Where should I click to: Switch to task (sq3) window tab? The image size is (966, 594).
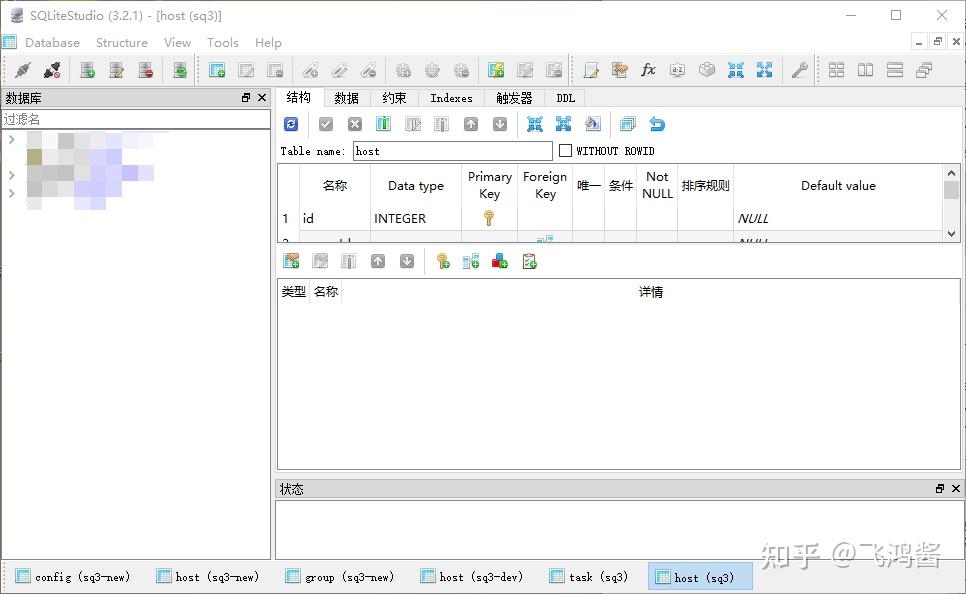pos(588,577)
